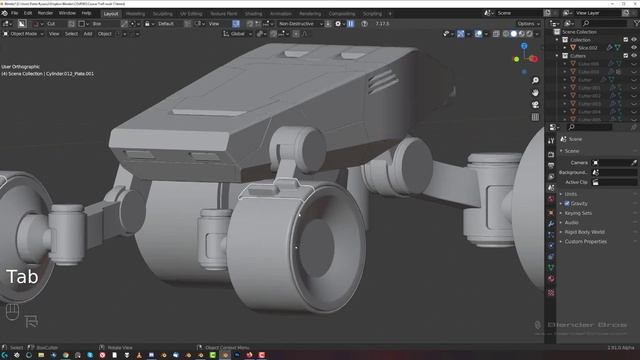Select Slice.002 in the outliner
Image resolution: width=640 pixels, height=360 pixels.
pyautogui.click(x=587, y=48)
